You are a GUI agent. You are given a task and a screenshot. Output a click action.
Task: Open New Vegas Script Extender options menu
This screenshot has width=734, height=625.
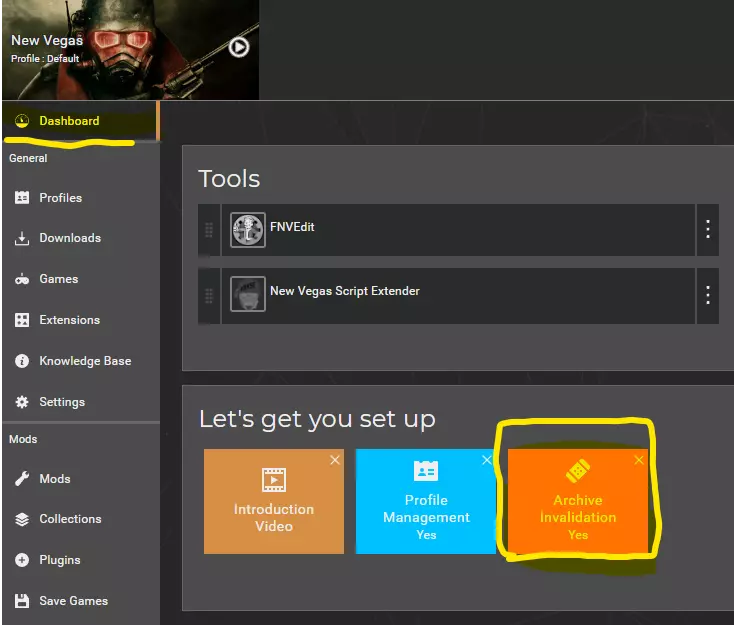[708, 295]
